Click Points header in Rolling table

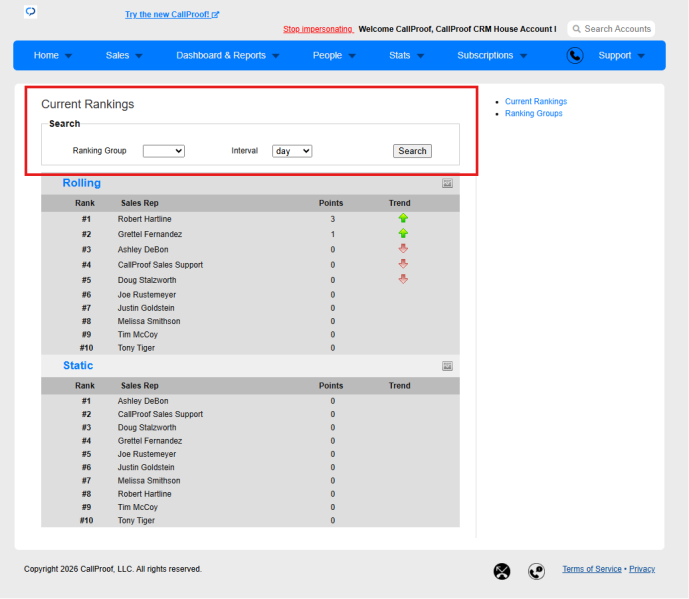[x=331, y=203]
